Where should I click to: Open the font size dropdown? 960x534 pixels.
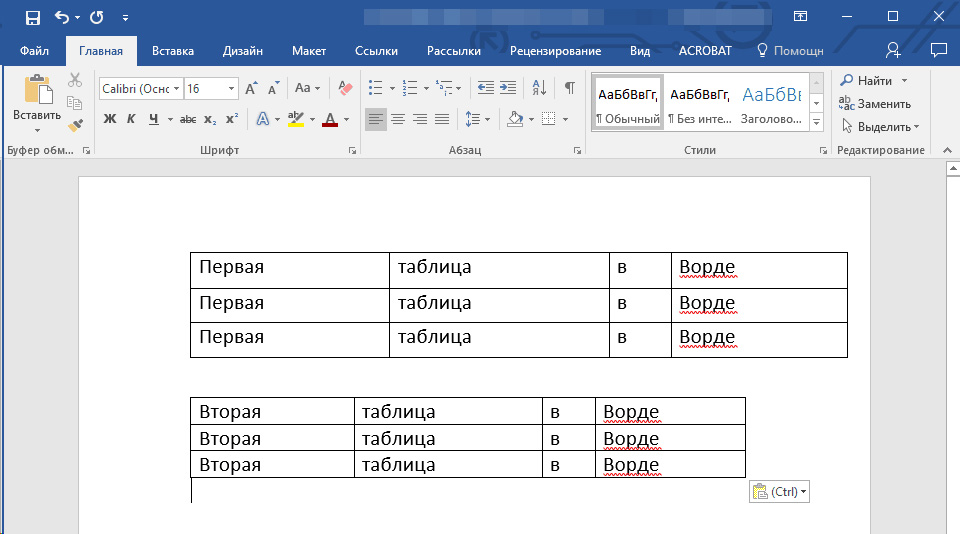pyautogui.click(x=231, y=89)
